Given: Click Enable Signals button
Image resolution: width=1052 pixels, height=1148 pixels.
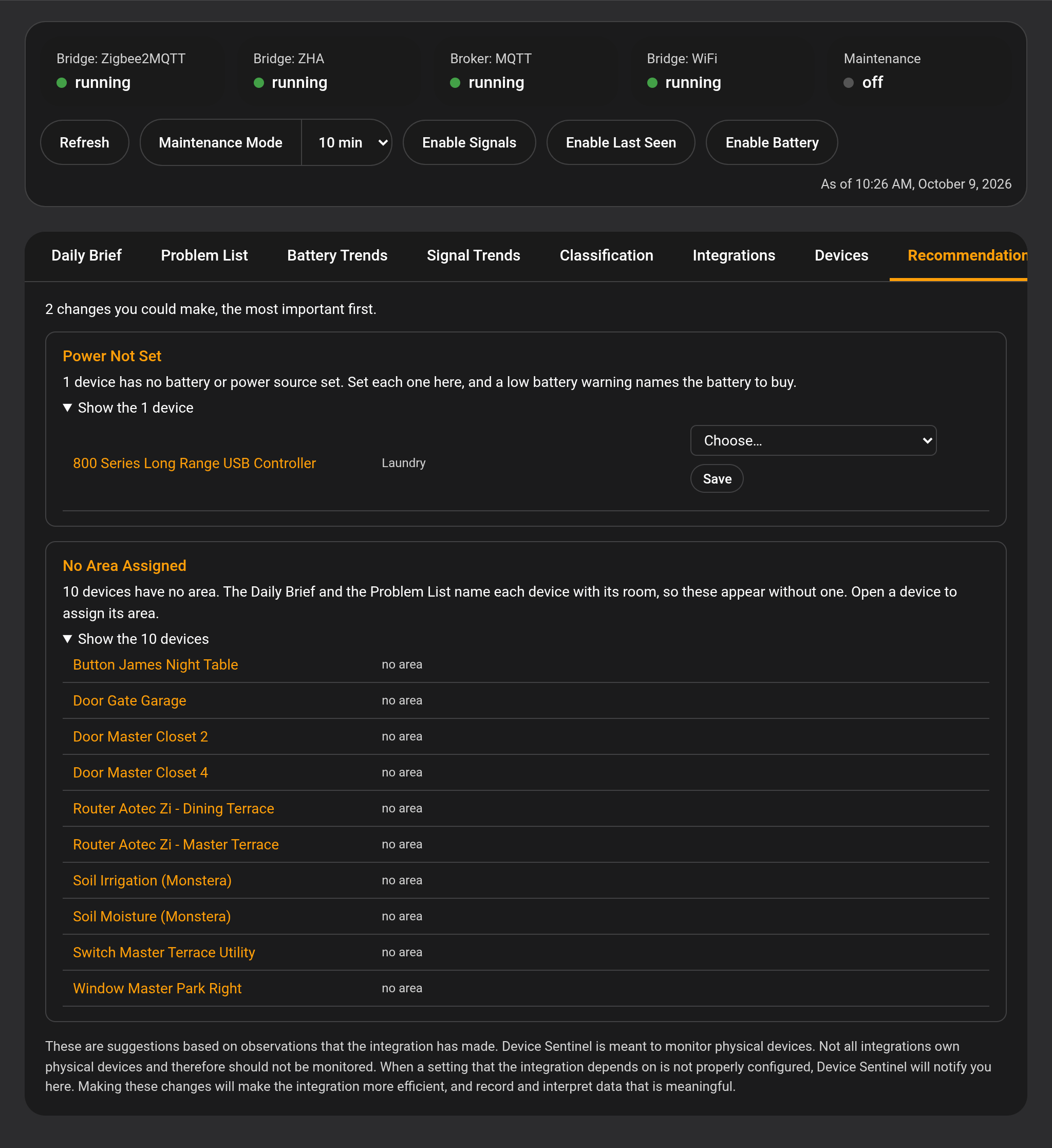Looking at the screenshot, I should click(x=469, y=142).
